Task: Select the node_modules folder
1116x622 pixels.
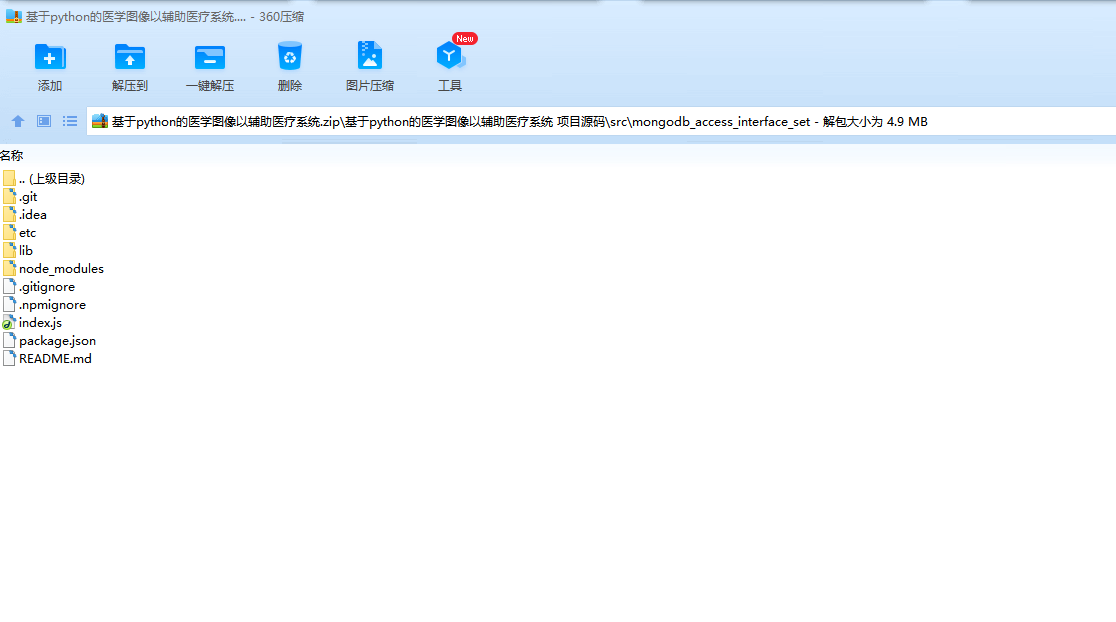Action: click(53, 269)
